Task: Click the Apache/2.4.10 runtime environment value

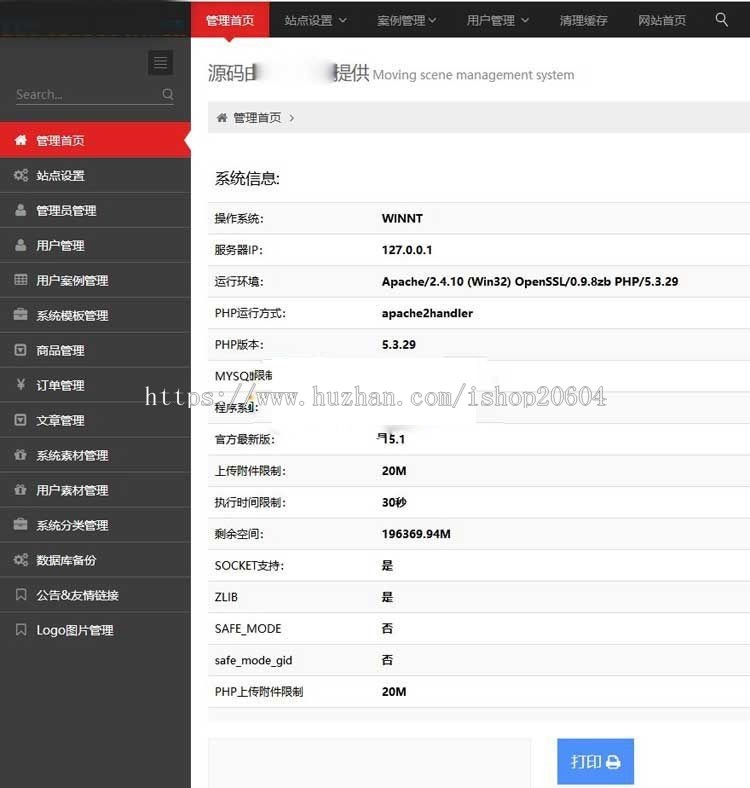Action: point(530,281)
